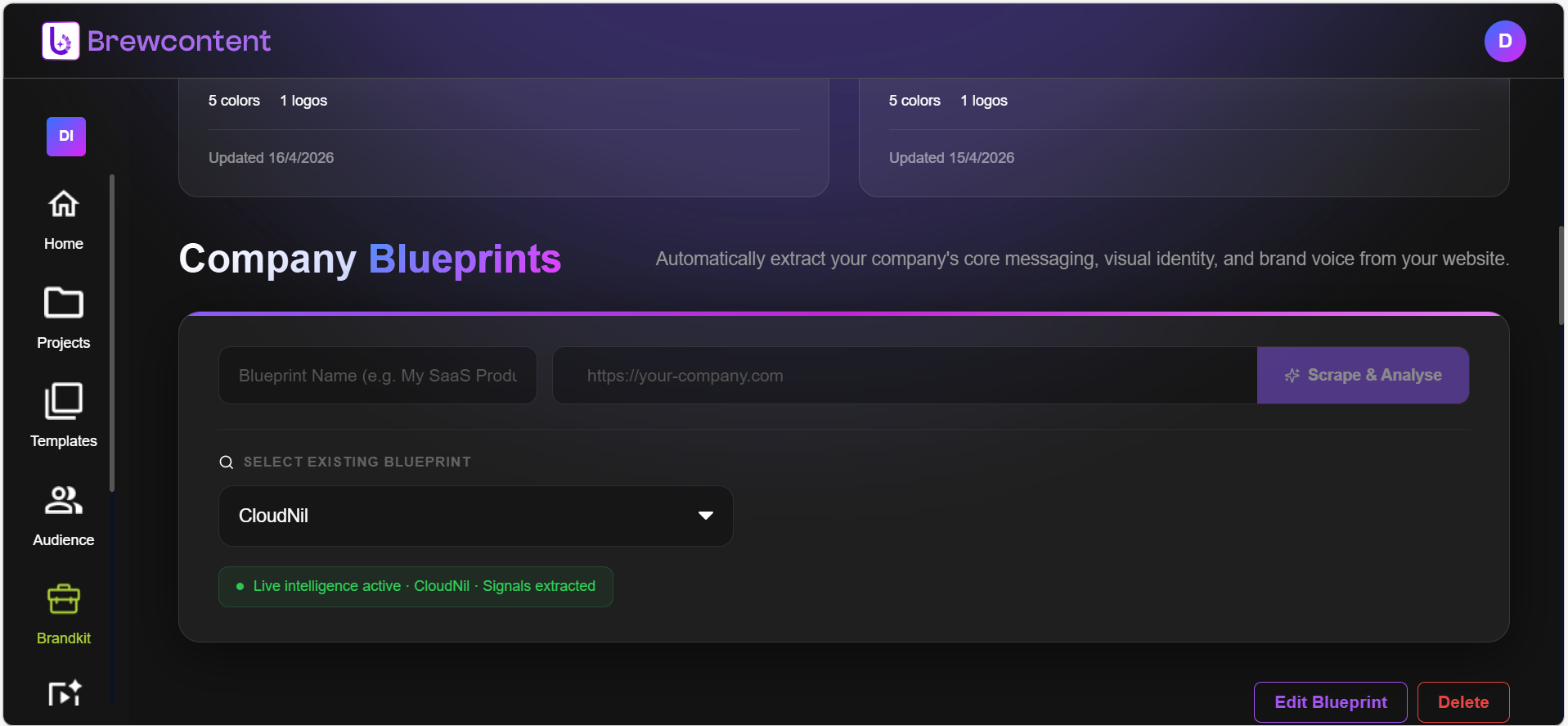Focus the Blueprint Name input field
Viewport: 1568px width, 726px height.
pos(378,375)
